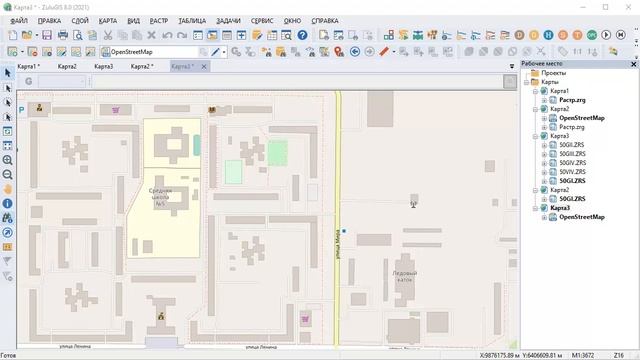The image size is (640, 360).
Task: Click the blue circled arrow tool in left toolbar
Action: pos(7,233)
